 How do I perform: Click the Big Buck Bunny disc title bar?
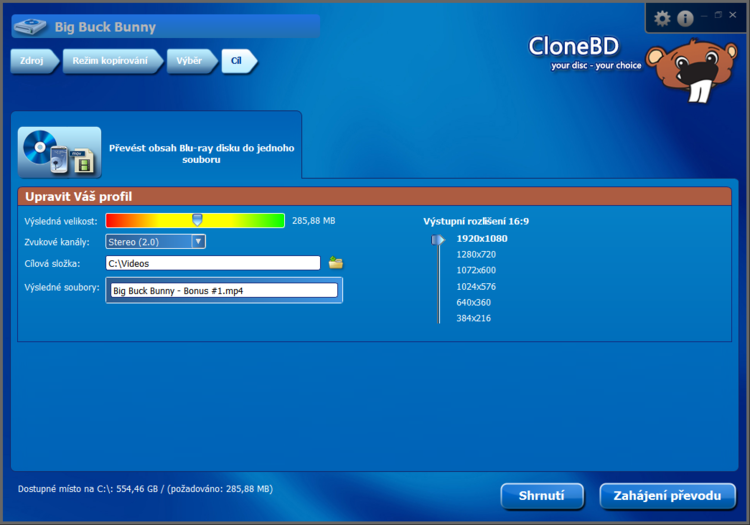(165, 26)
